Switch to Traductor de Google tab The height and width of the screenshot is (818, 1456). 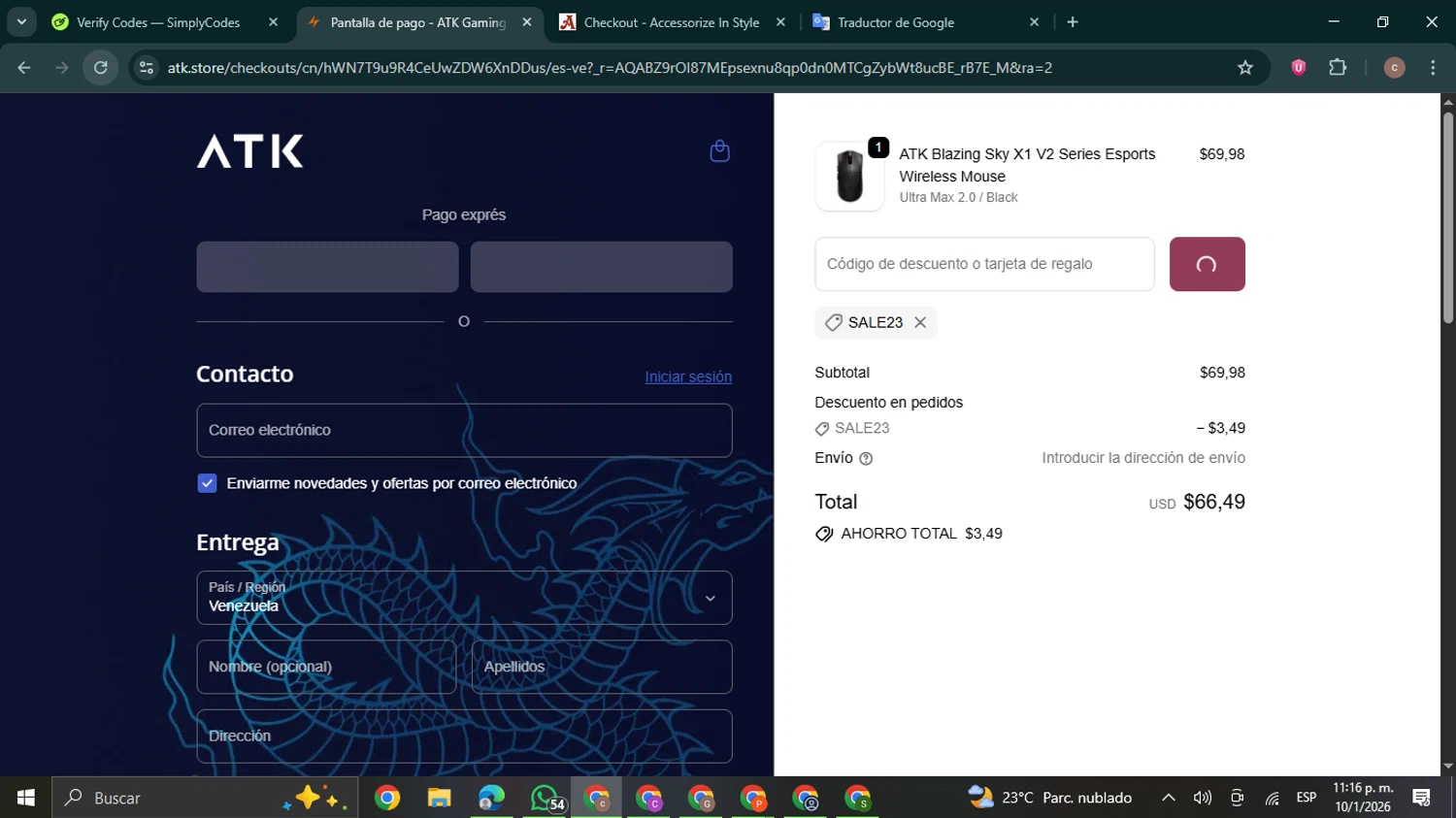(x=896, y=22)
